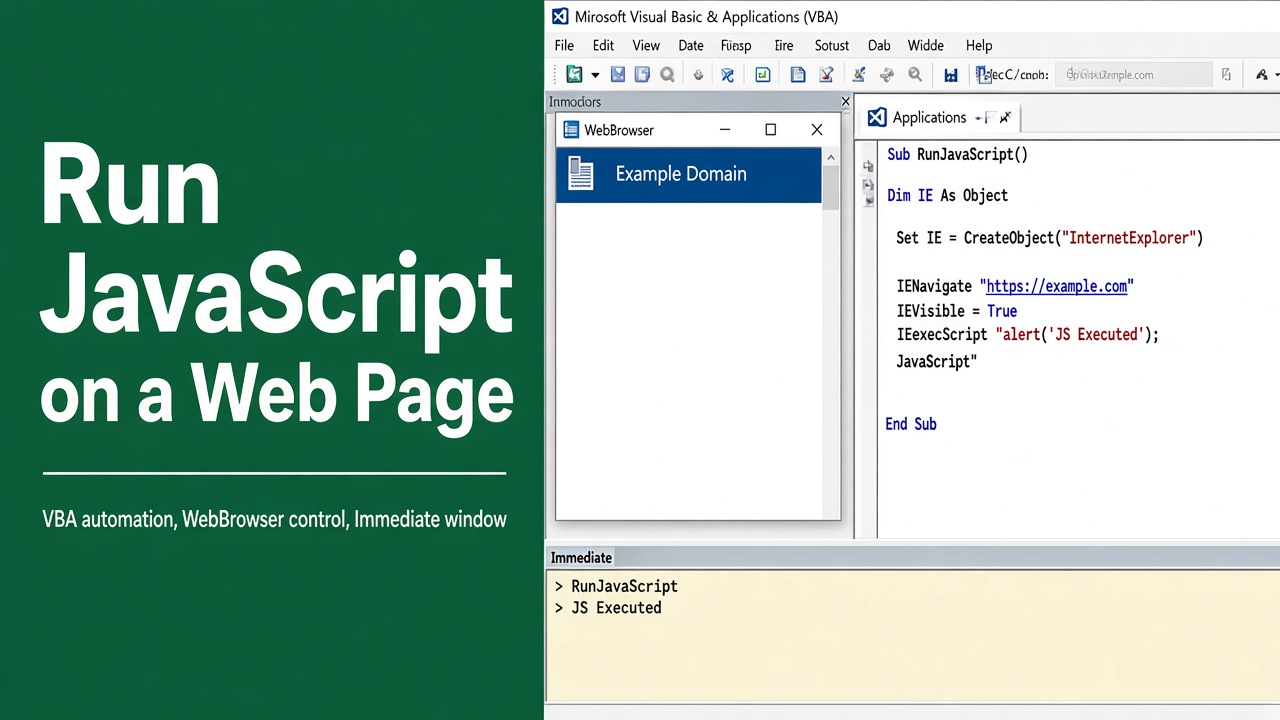Click the second magnifier icon near toolbar middle
Viewport: 1280px width, 720px height.
(x=915, y=74)
